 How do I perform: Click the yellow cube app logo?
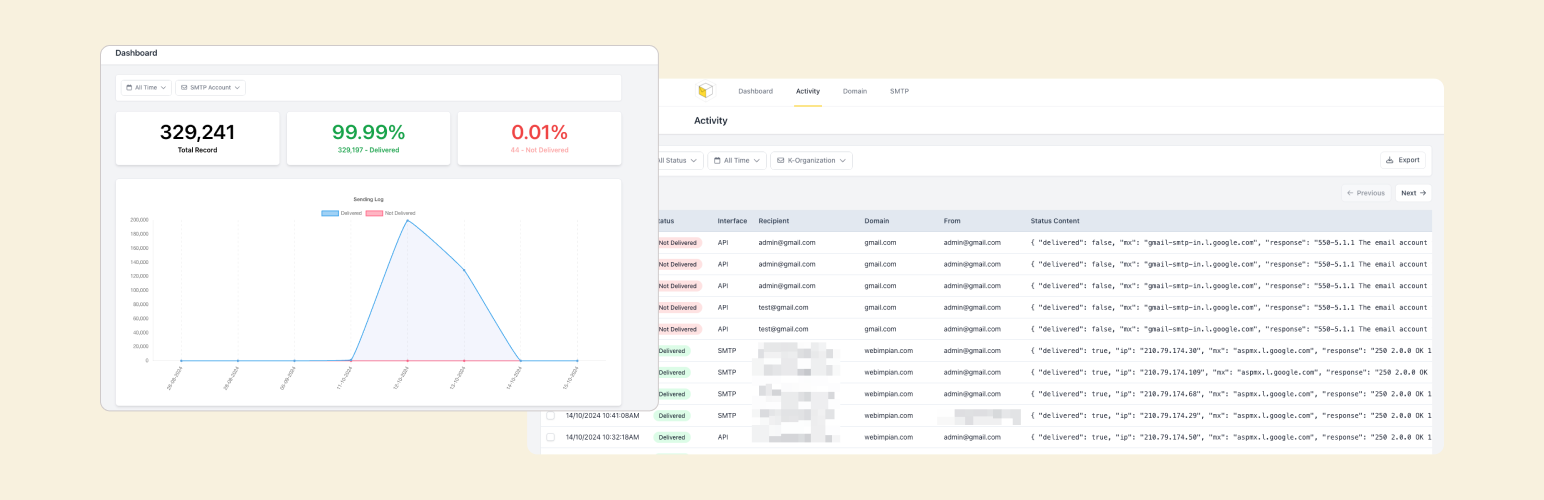tap(706, 91)
